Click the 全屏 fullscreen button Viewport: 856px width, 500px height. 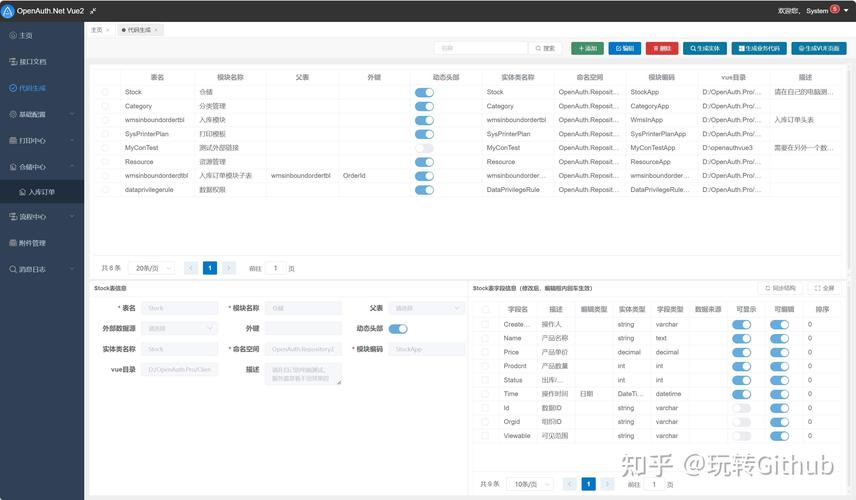[x=824, y=288]
